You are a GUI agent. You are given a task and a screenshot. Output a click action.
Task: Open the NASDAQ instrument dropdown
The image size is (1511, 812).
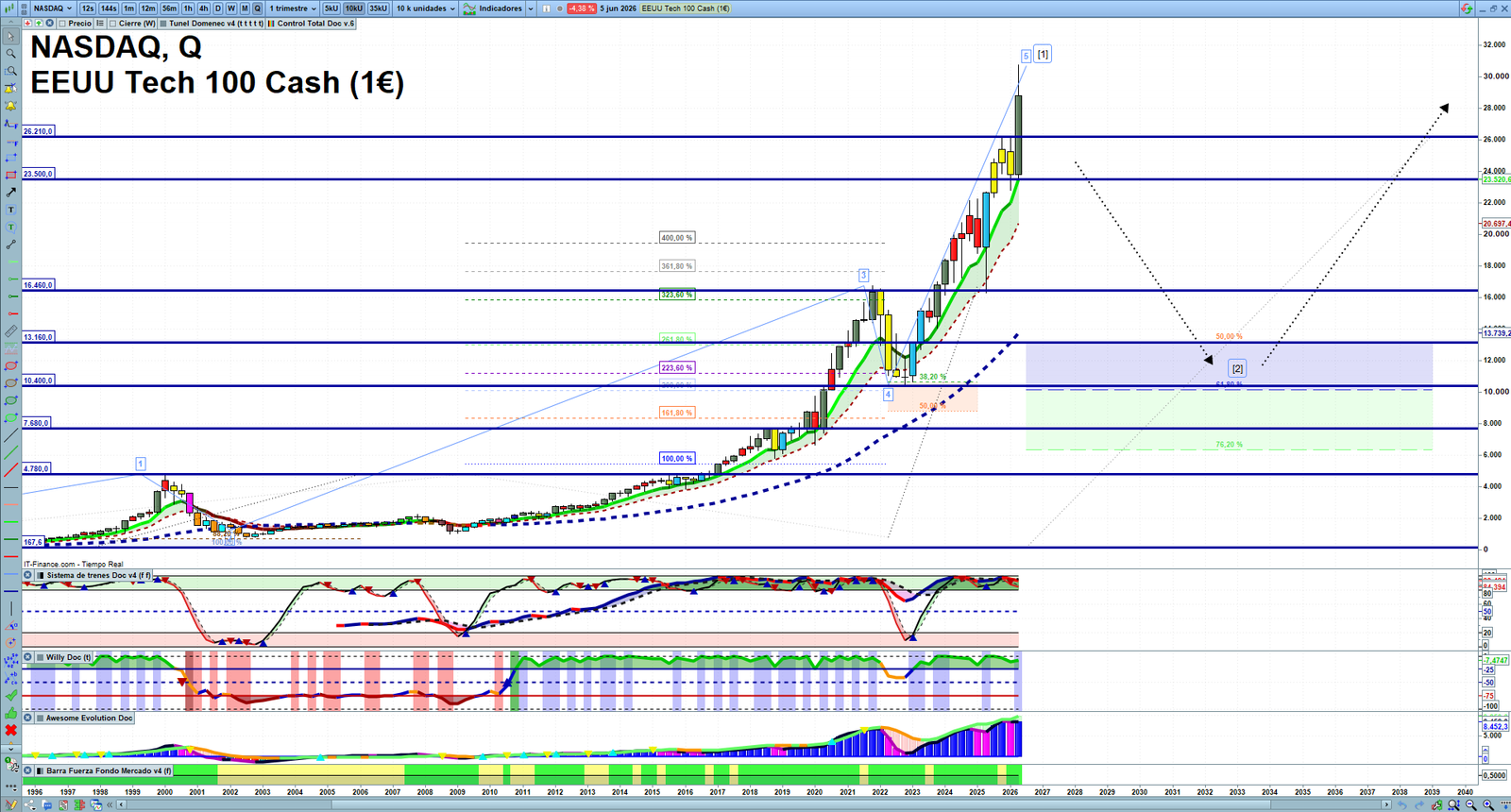52,8
